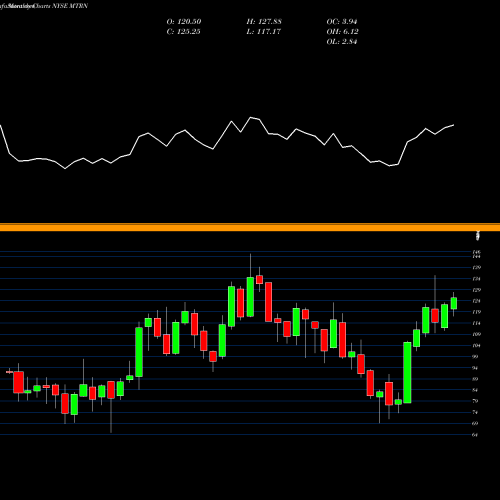Click the 'OL: 2.84' value

(x=342, y=42)
